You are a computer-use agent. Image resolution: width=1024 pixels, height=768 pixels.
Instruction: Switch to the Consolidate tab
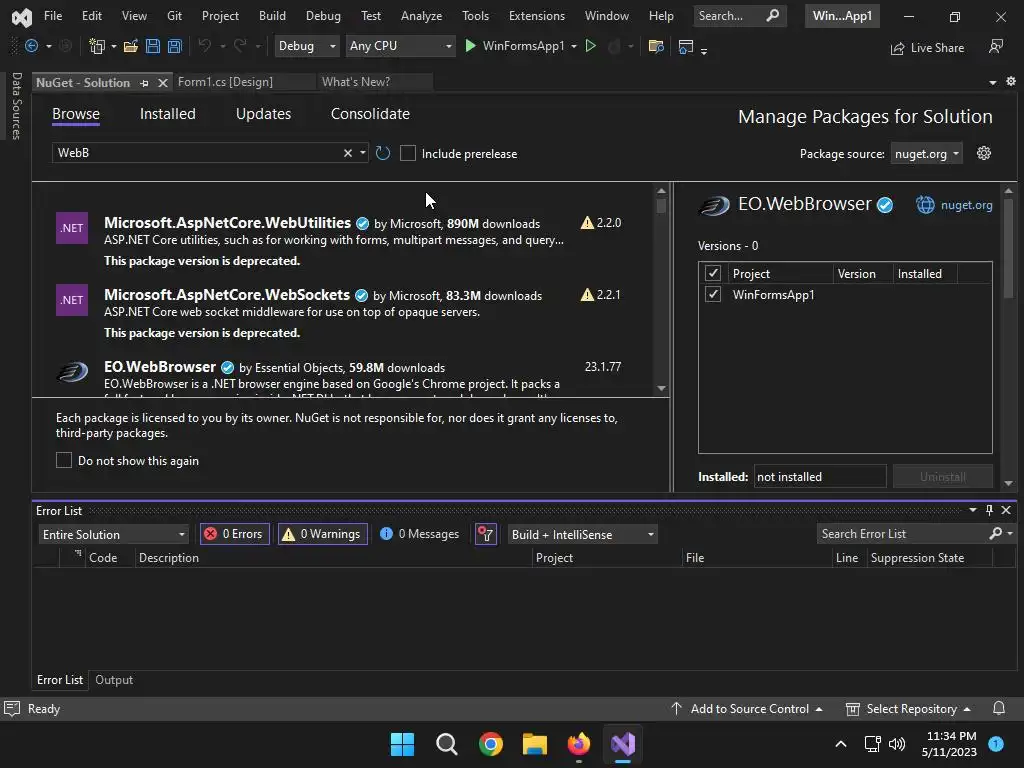click(370, 114)
